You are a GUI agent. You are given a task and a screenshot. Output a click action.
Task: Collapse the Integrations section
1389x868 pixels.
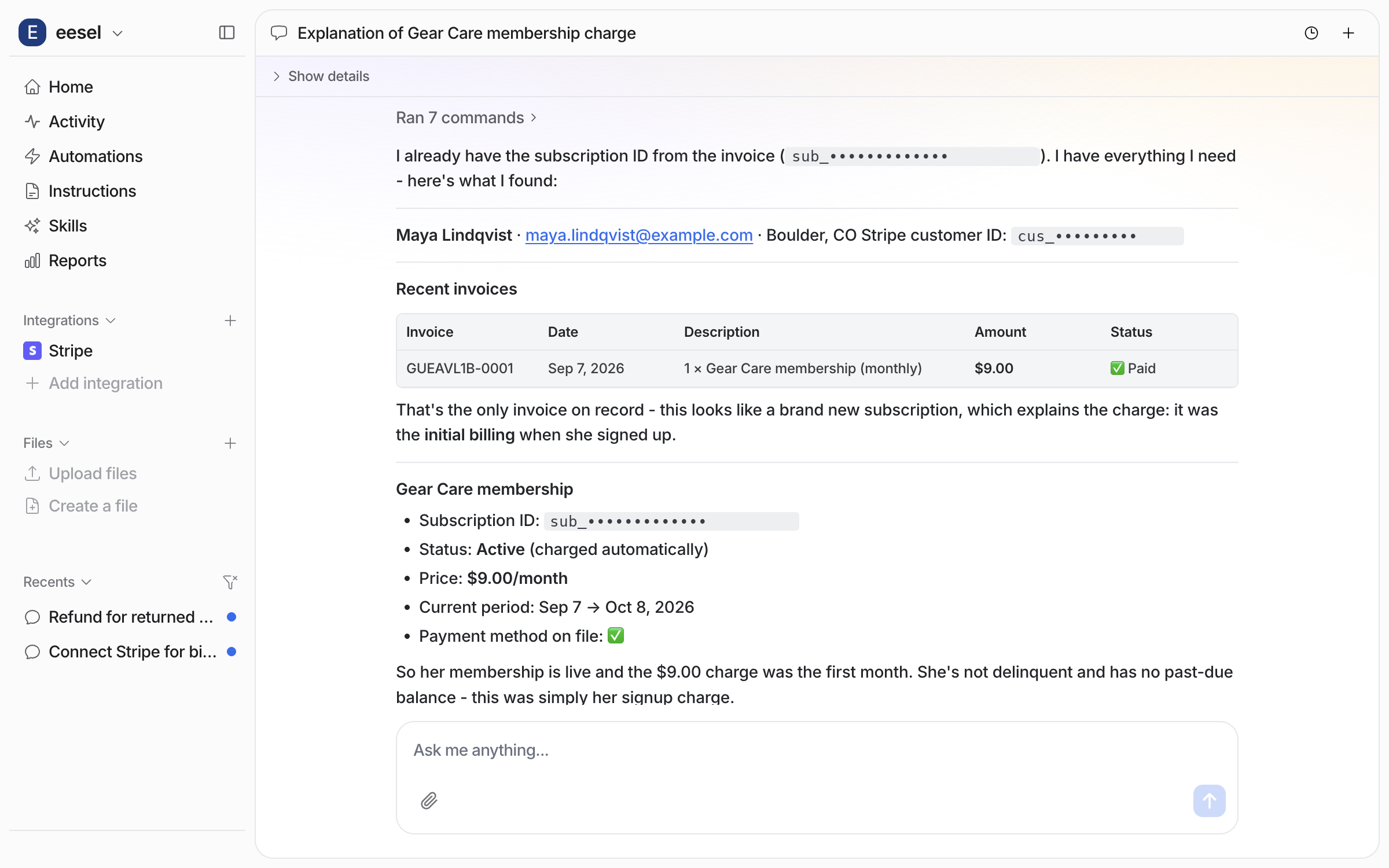pyautogui.click(x=69, y=321)
